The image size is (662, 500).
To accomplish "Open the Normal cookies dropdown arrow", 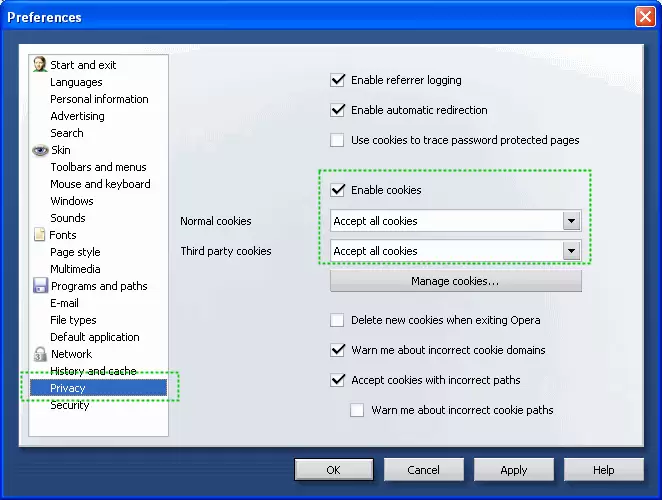I will pyautogui.click(x=571, y=221).
